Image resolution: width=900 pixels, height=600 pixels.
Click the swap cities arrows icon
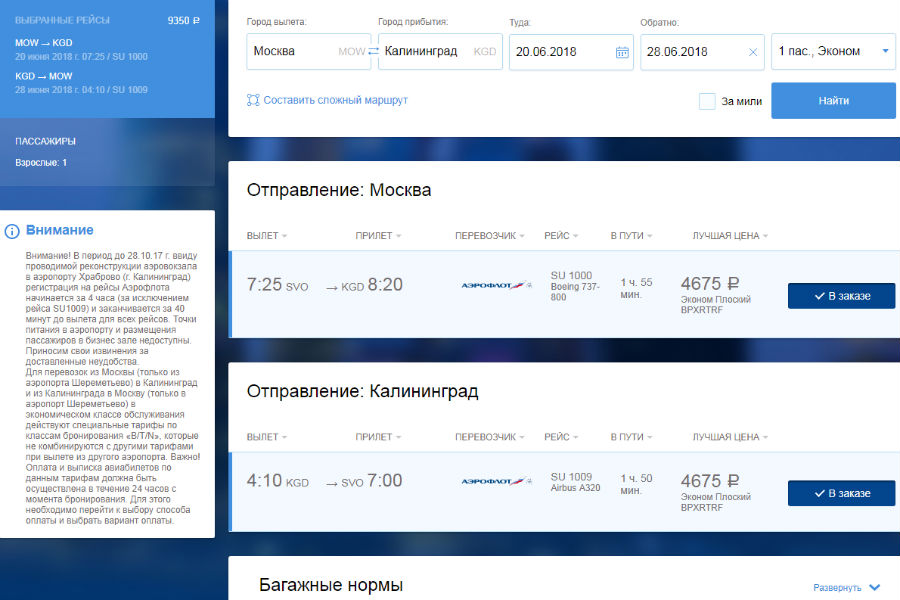tap(373, 51)
